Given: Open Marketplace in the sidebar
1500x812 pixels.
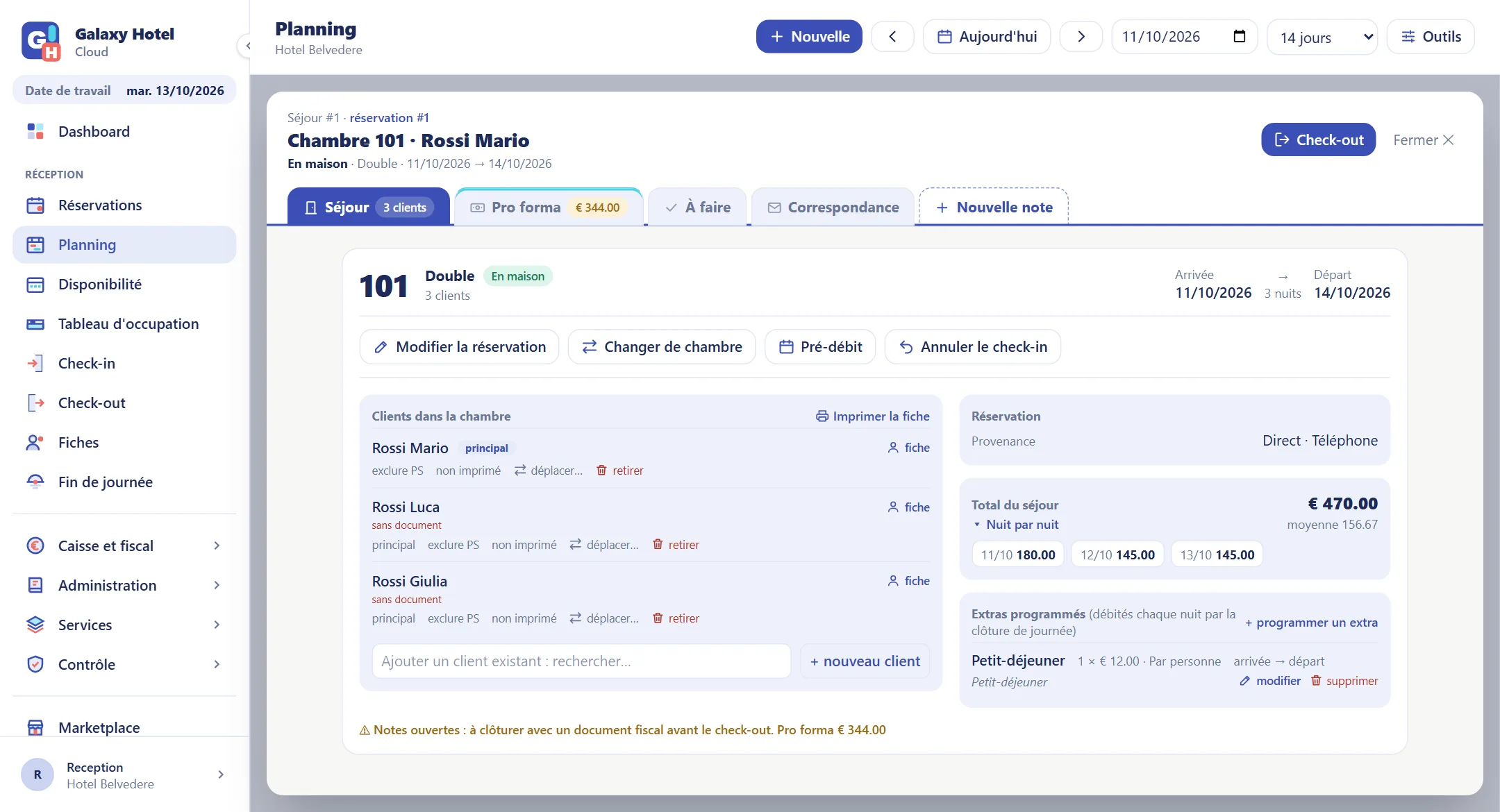Looking at the screenshot, I should 124,727.
